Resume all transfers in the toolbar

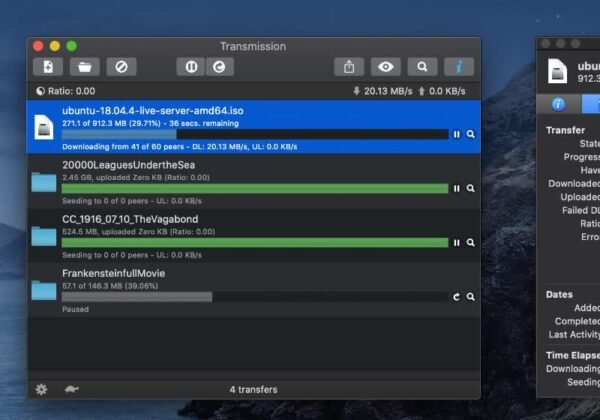(219, 67)
